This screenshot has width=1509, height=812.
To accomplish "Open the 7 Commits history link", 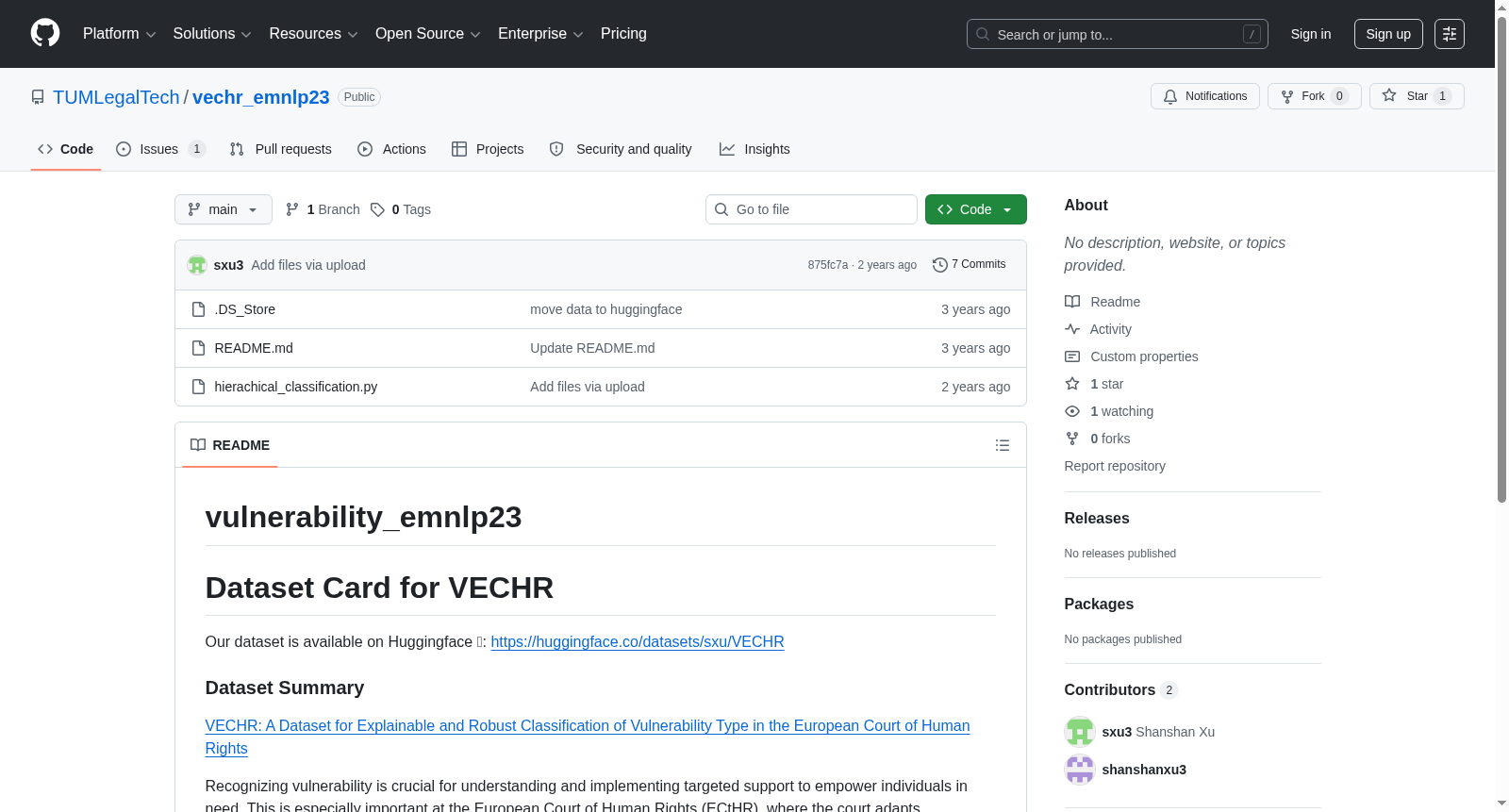I will (x=969, y=265).
